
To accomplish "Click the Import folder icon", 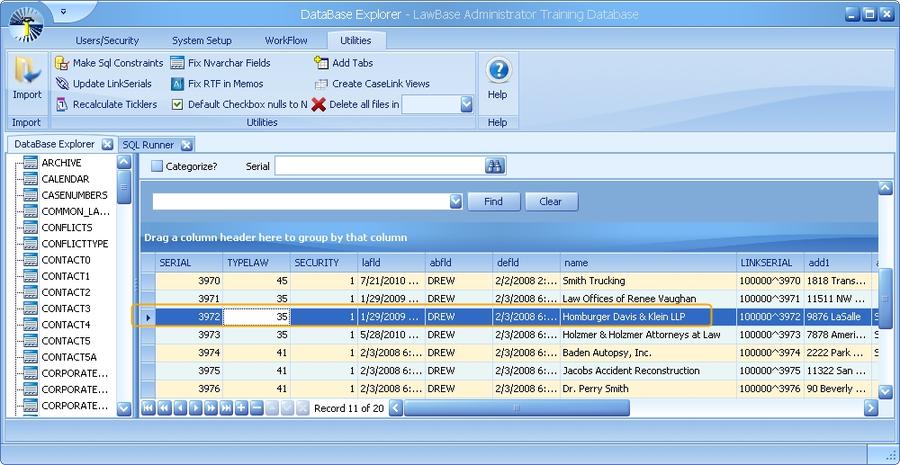I will [x=27, y=71].
